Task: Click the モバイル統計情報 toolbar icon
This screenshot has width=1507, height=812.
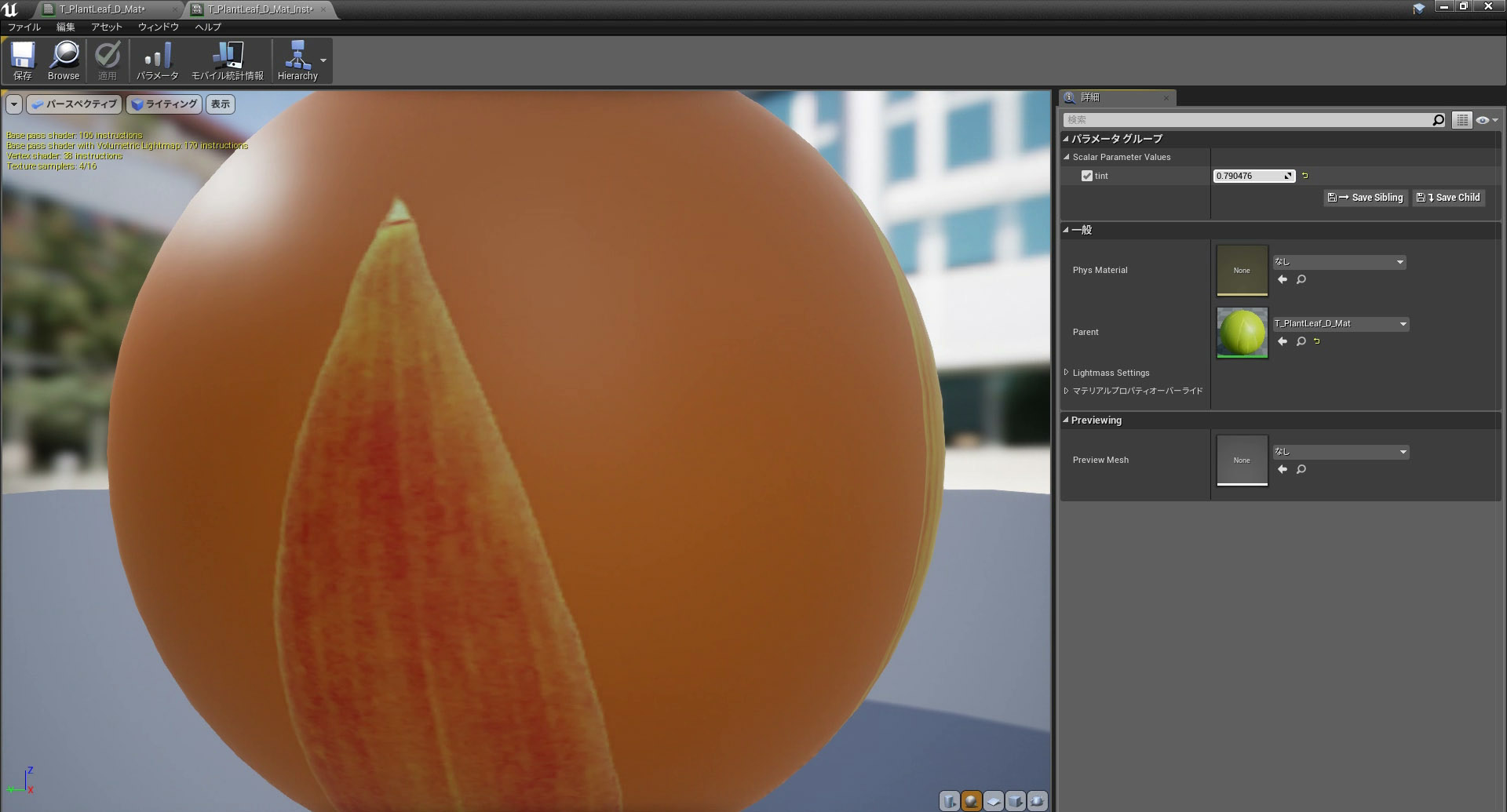Action: click(227, 60)
